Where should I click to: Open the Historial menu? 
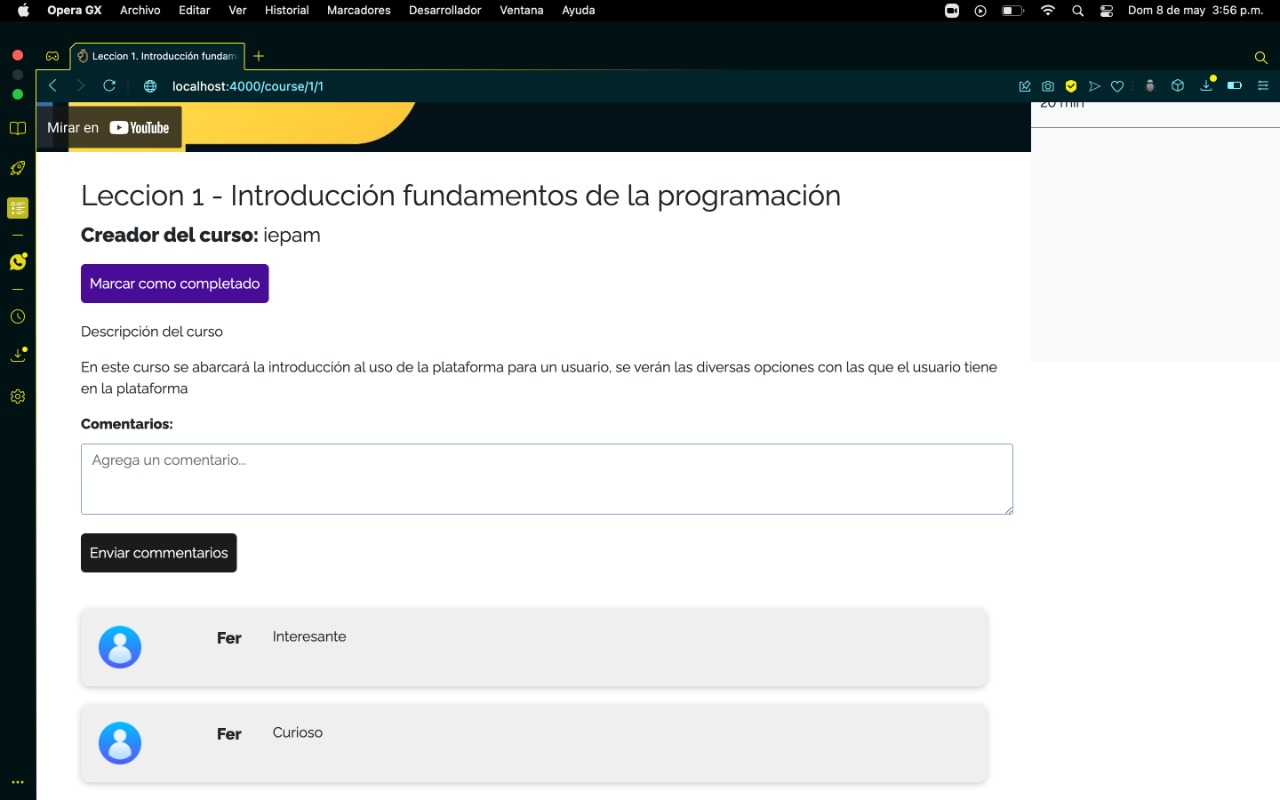pos(287,10)
